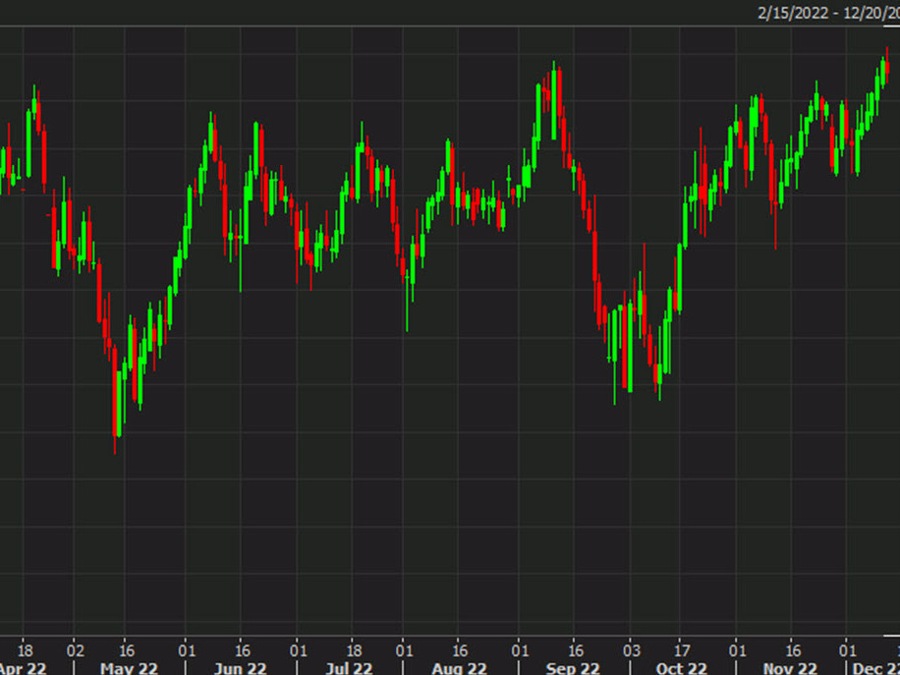Select the Jun 22 month label on axis
Screen dimensions: 900x675
point(238,667)
